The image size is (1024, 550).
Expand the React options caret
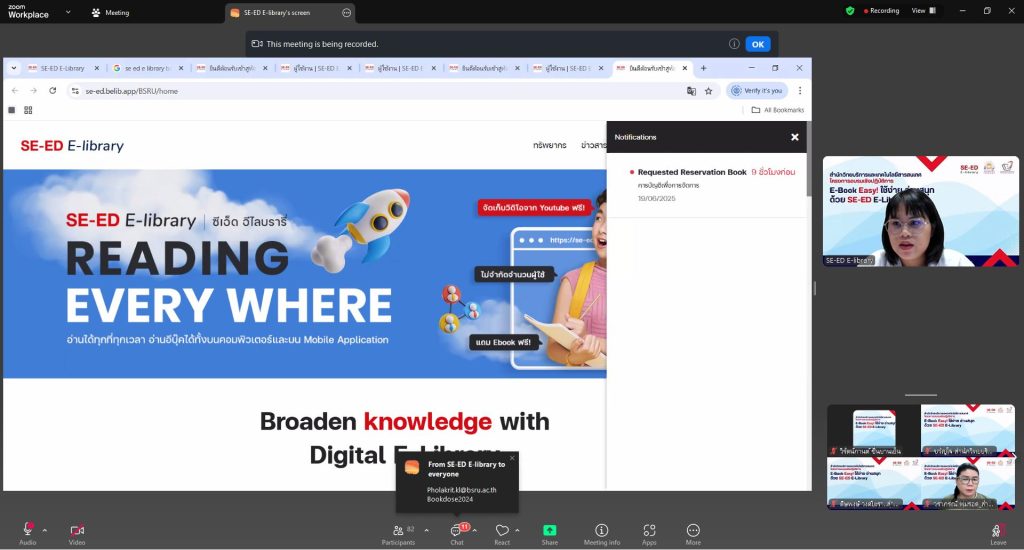click(x=517, y=530)
